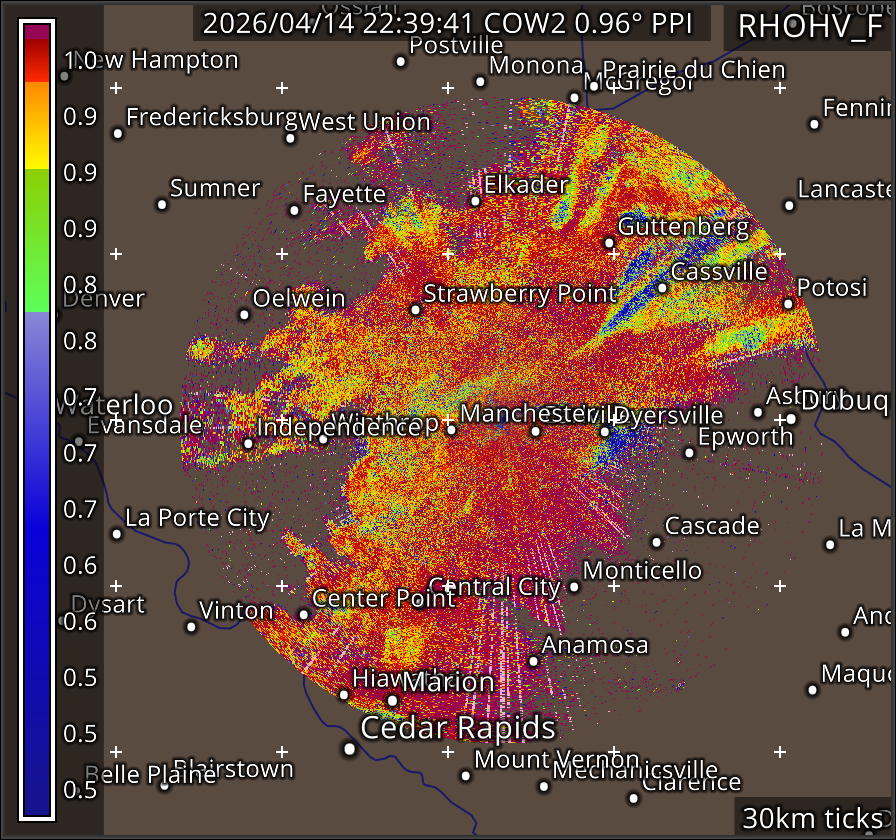Click the Strawberry Point marker dot
The image size is (896, 840).
pos(416,310)
